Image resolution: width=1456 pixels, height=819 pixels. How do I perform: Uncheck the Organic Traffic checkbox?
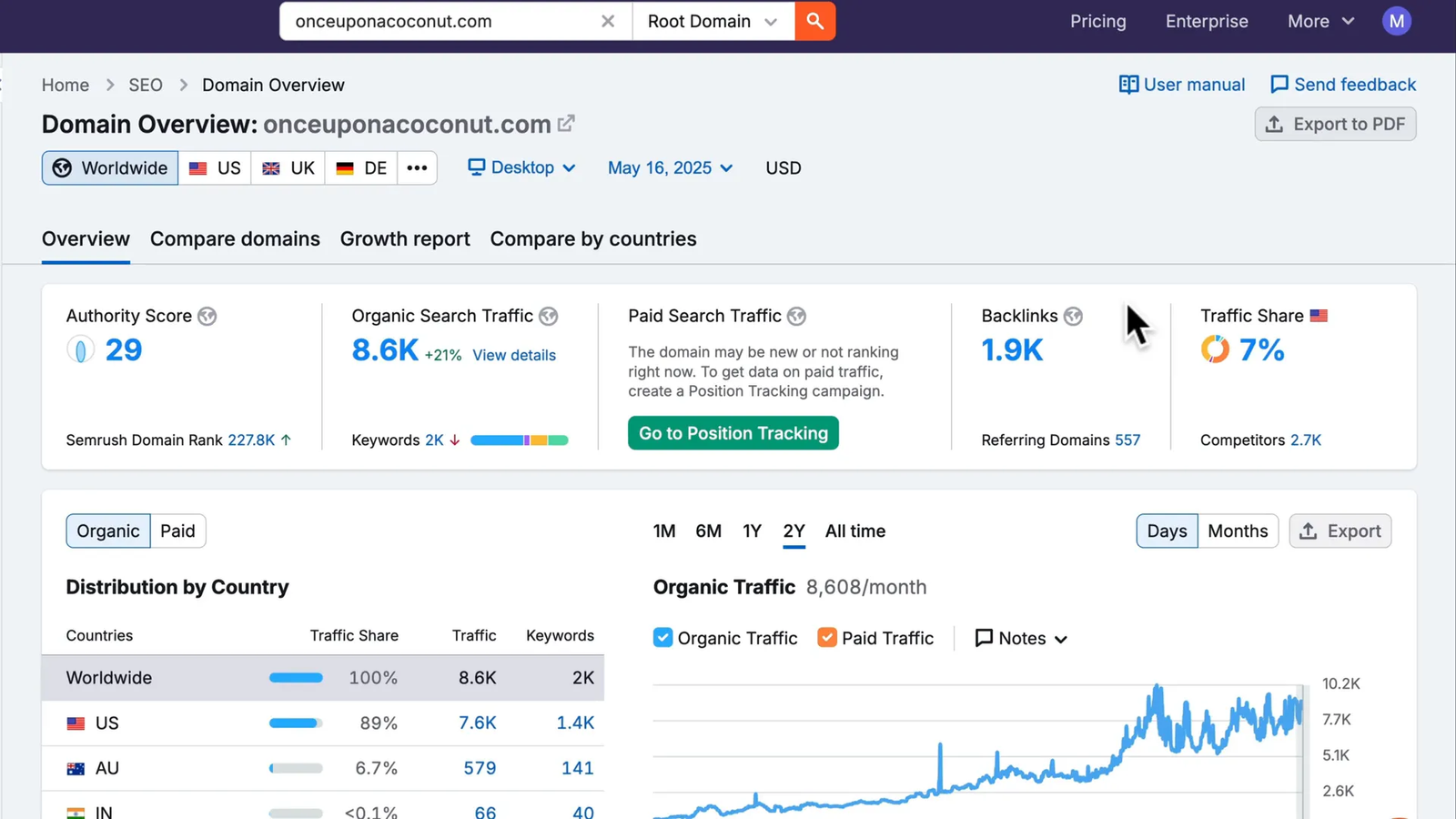(663, 637)
